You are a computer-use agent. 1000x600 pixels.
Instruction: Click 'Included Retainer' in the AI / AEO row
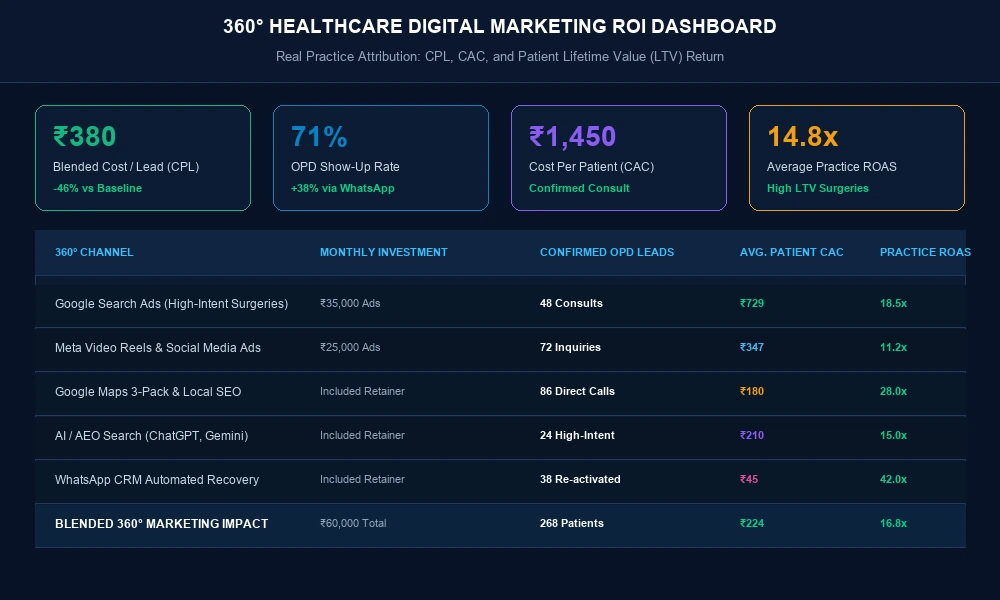362,435
